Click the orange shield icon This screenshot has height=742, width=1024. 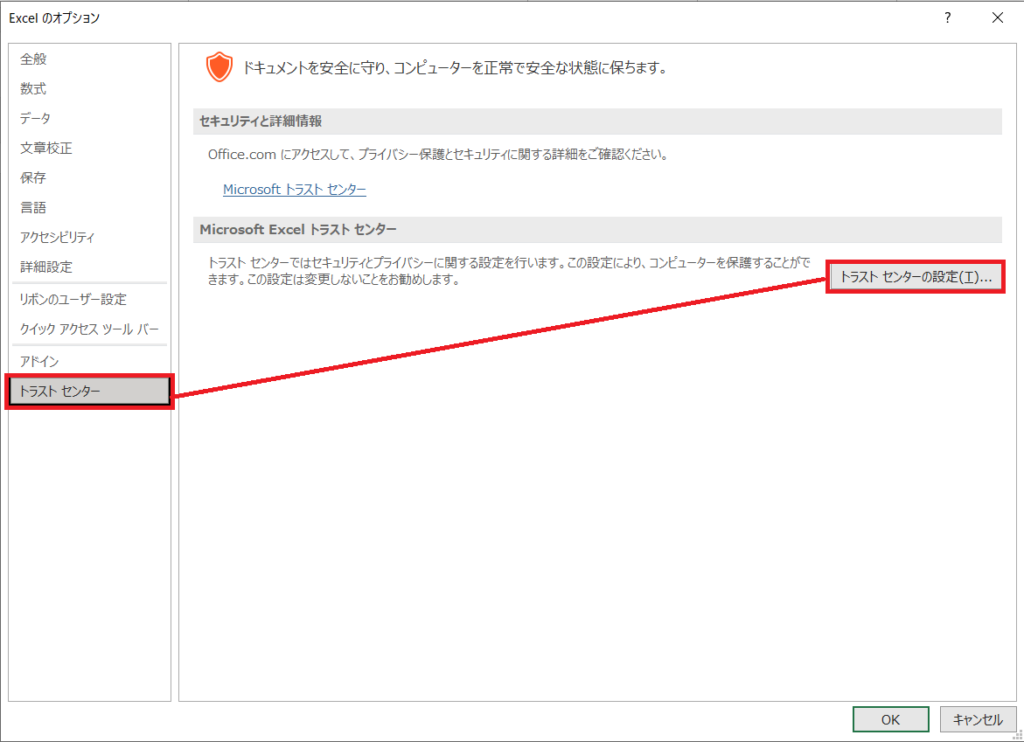[218, 68]
